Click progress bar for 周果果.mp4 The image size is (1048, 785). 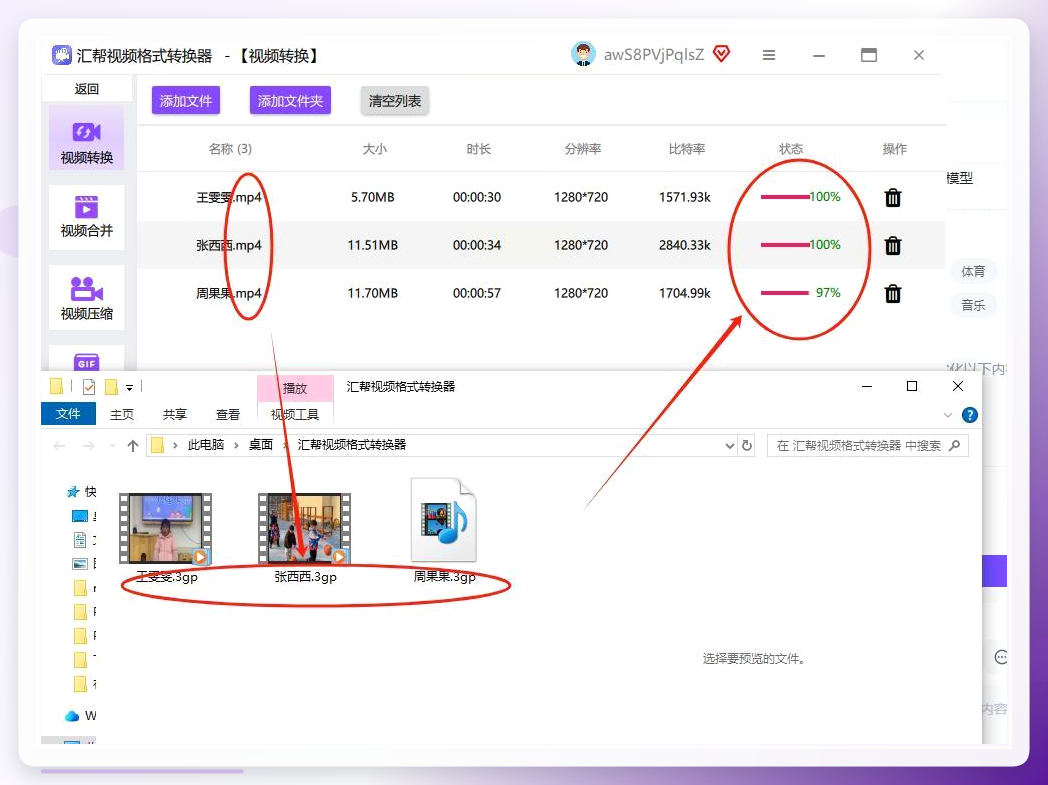click(785, 293)
